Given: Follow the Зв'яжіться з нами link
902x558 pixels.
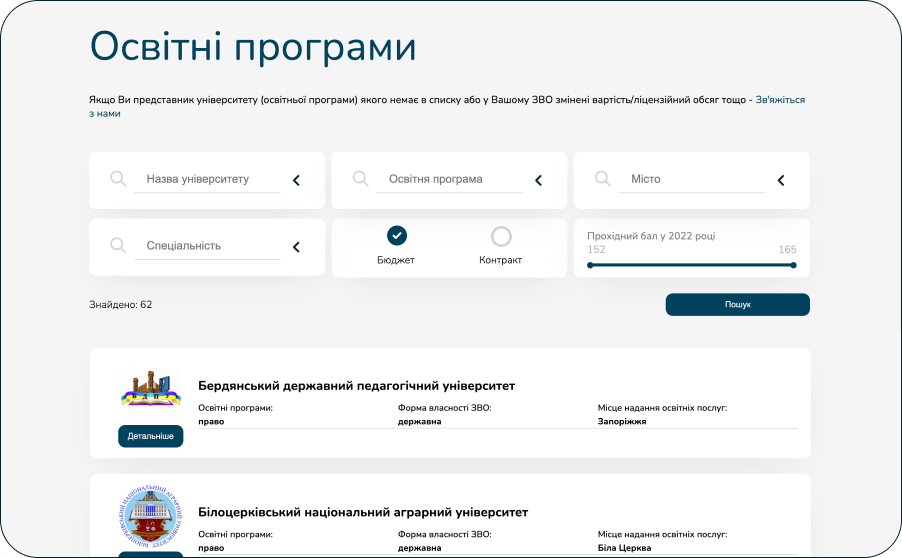Looking at the screenshot, I should (779, 100).
